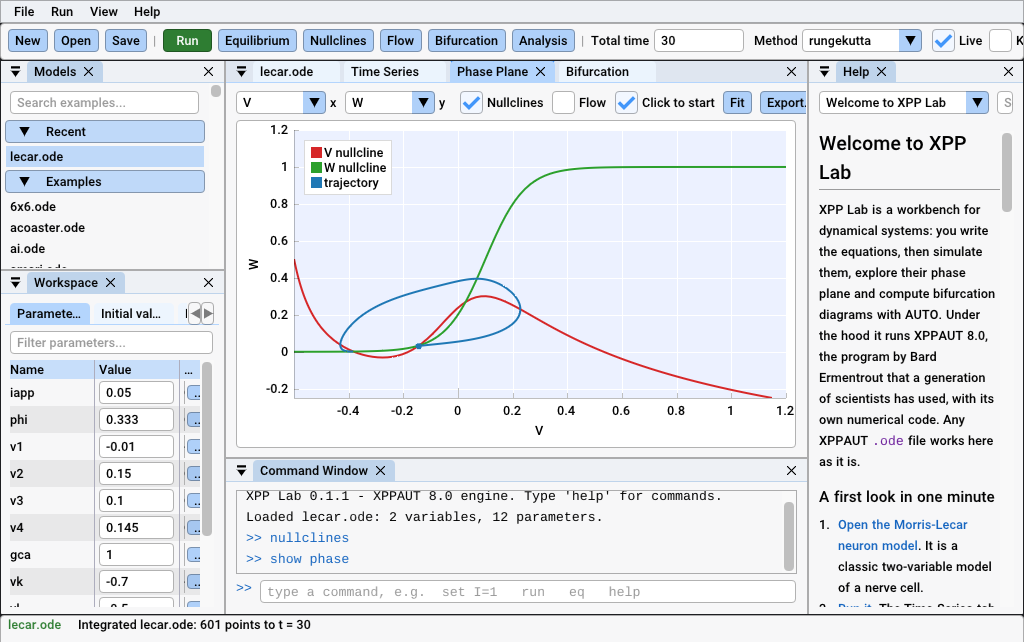Toggle the checkbox right of Live

pyautogui.click(x=1000, y=40)
